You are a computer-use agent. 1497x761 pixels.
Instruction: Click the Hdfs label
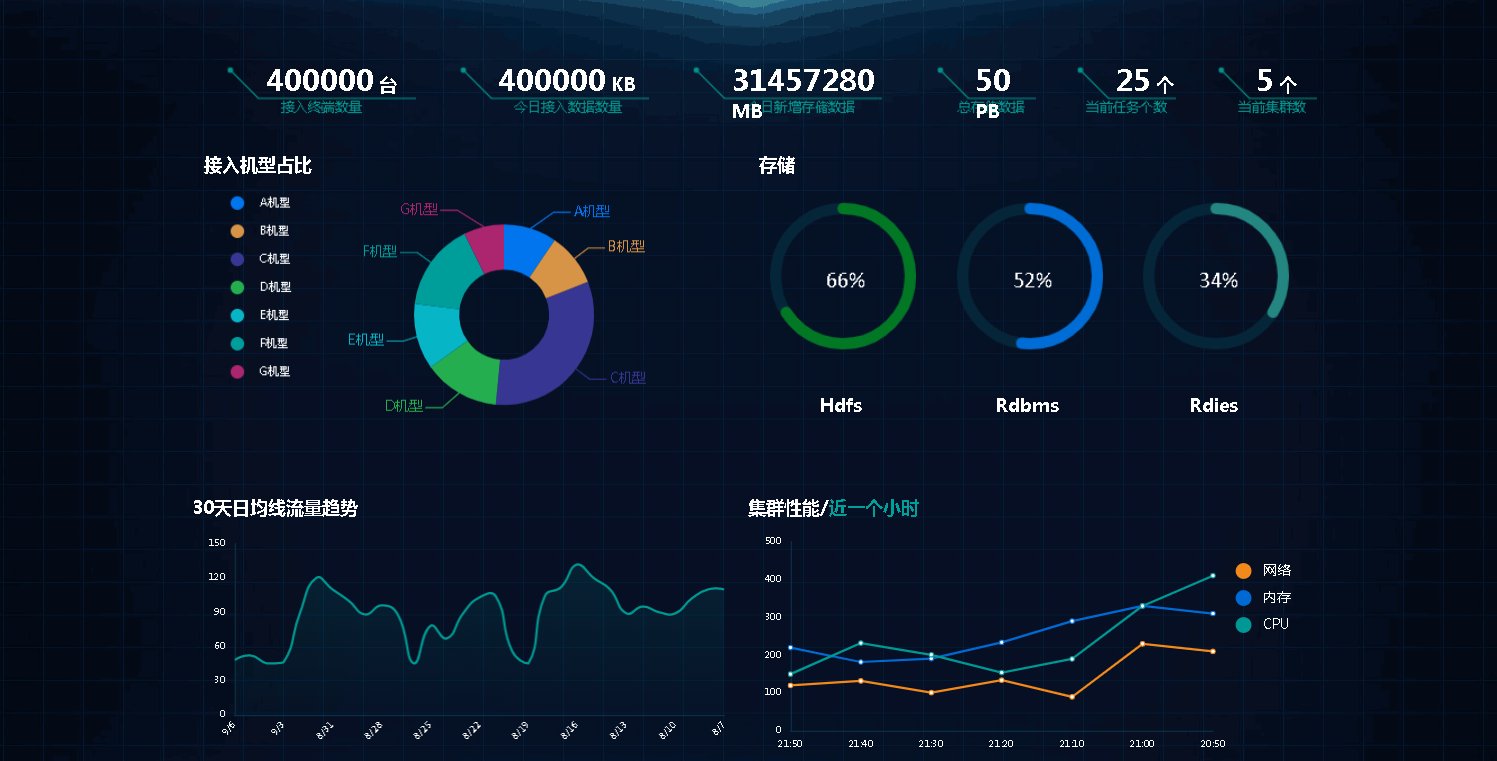click(x=841, y=405)
